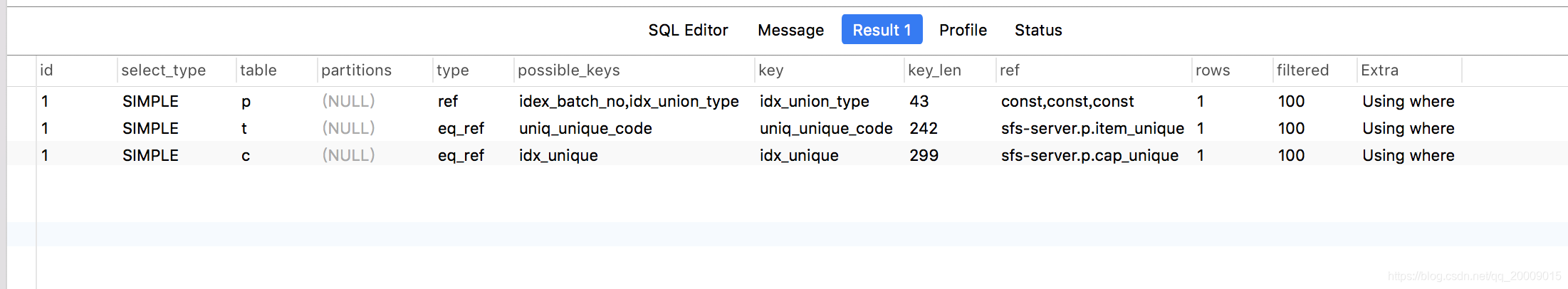Open the Message tab
This screenshot has width=1568, height=289.
pos(790,30)
